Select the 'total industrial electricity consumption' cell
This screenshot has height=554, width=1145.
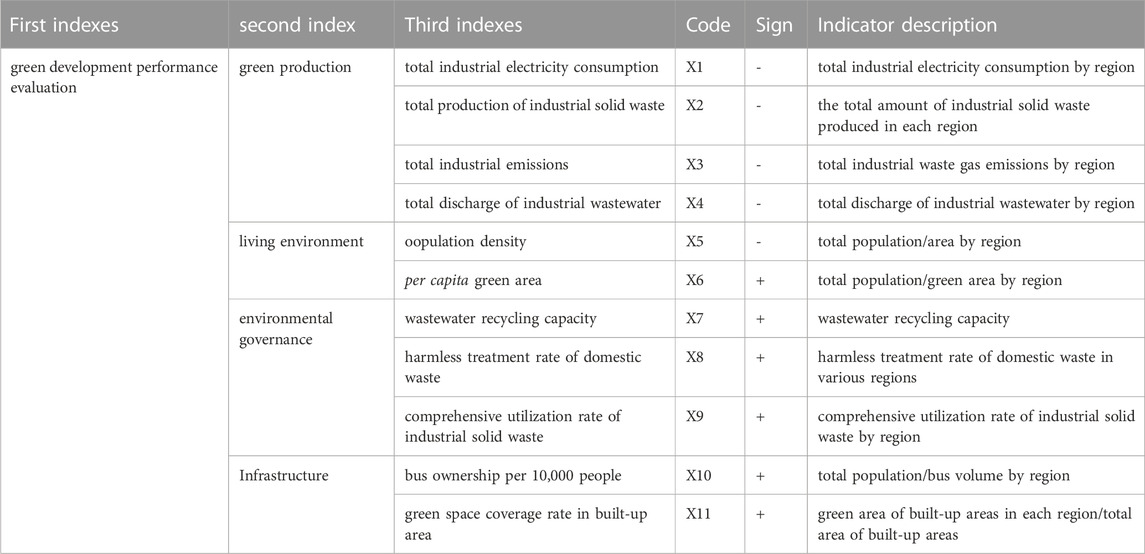coord(535,67)
